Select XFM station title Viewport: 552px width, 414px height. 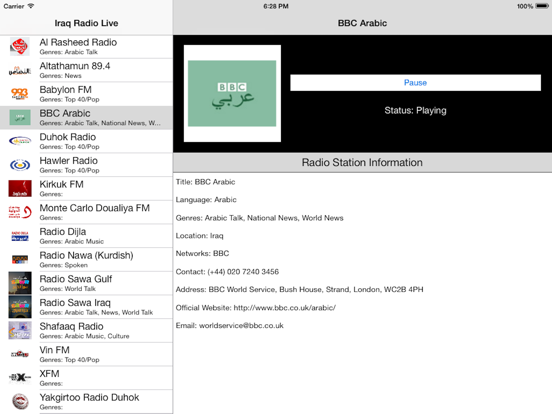tap(50, 374)
